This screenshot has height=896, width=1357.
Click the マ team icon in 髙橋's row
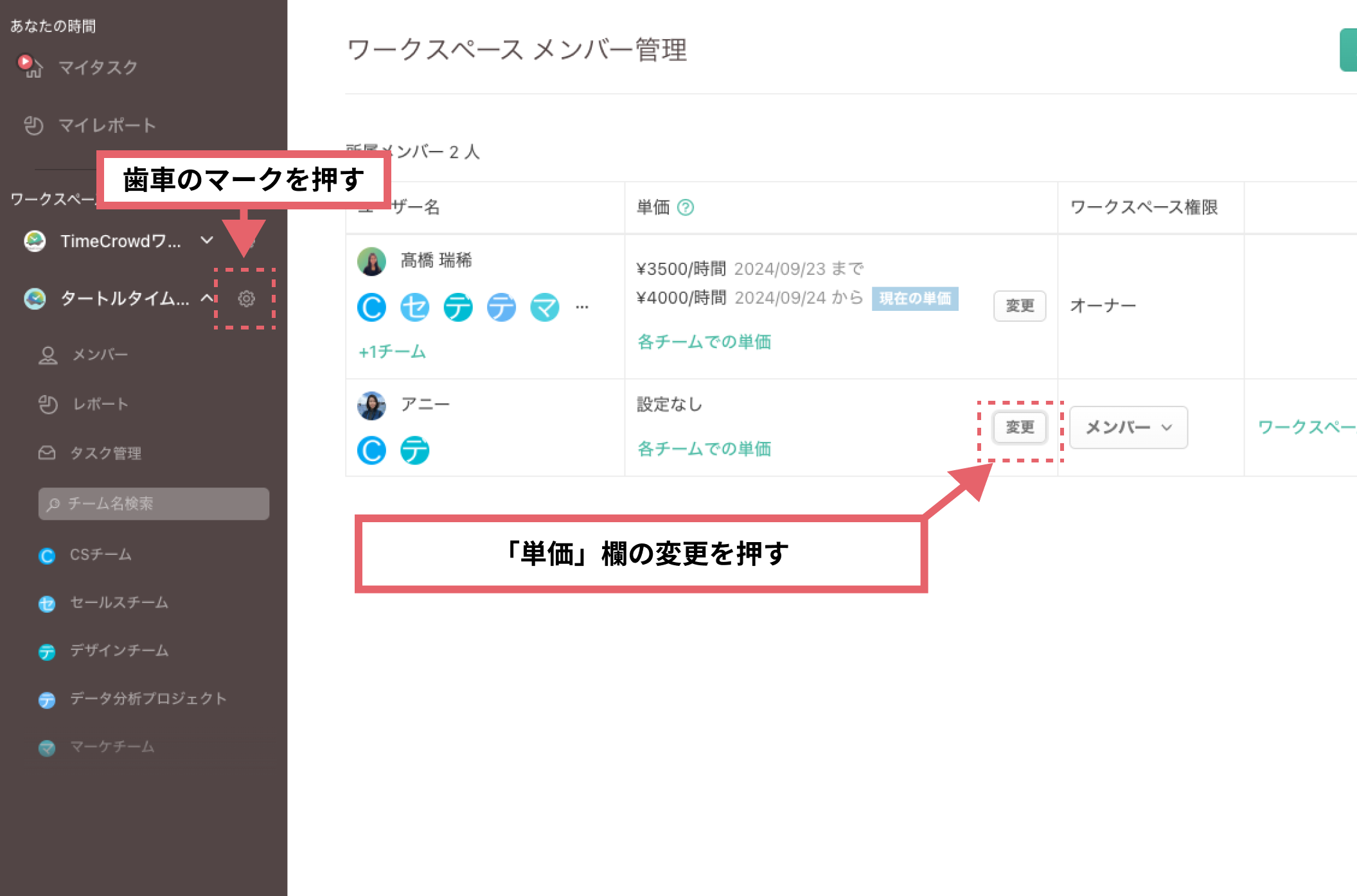point(544,308)
